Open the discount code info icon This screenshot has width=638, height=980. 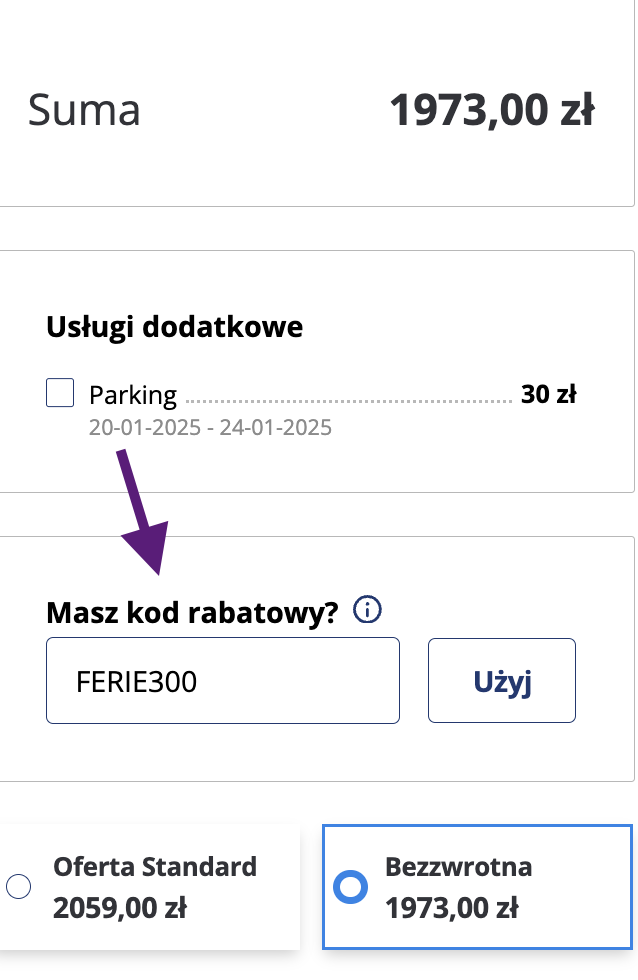[367, 609]
